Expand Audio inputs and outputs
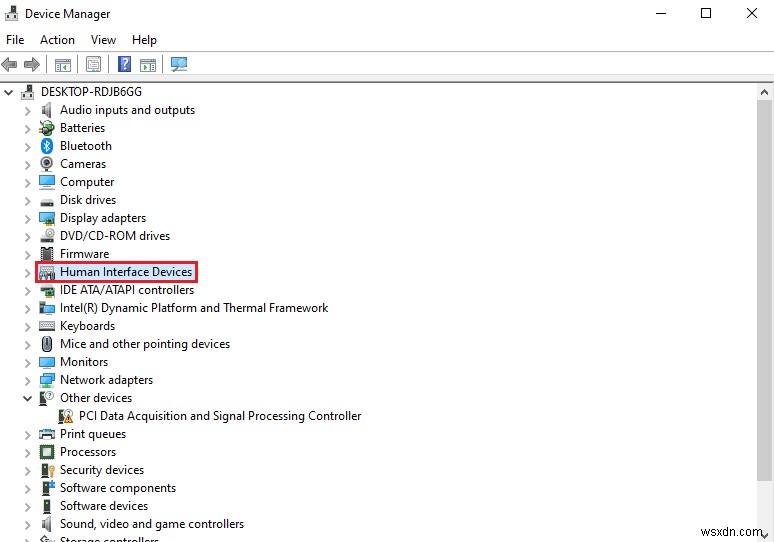This screenshot has width=774, height=542. 28,111
